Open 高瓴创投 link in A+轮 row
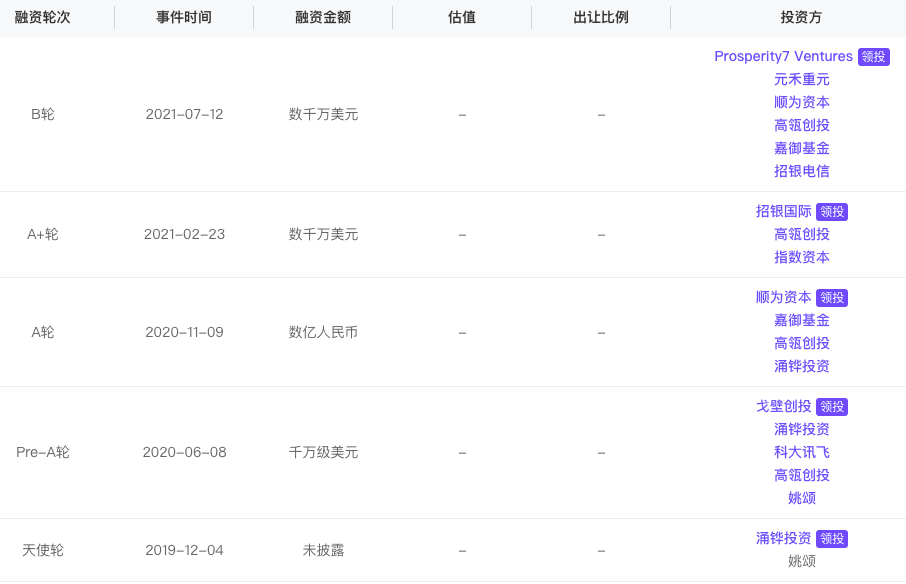Screen dimensions: 906x584 pyautogui.click(x=801, y=234)
